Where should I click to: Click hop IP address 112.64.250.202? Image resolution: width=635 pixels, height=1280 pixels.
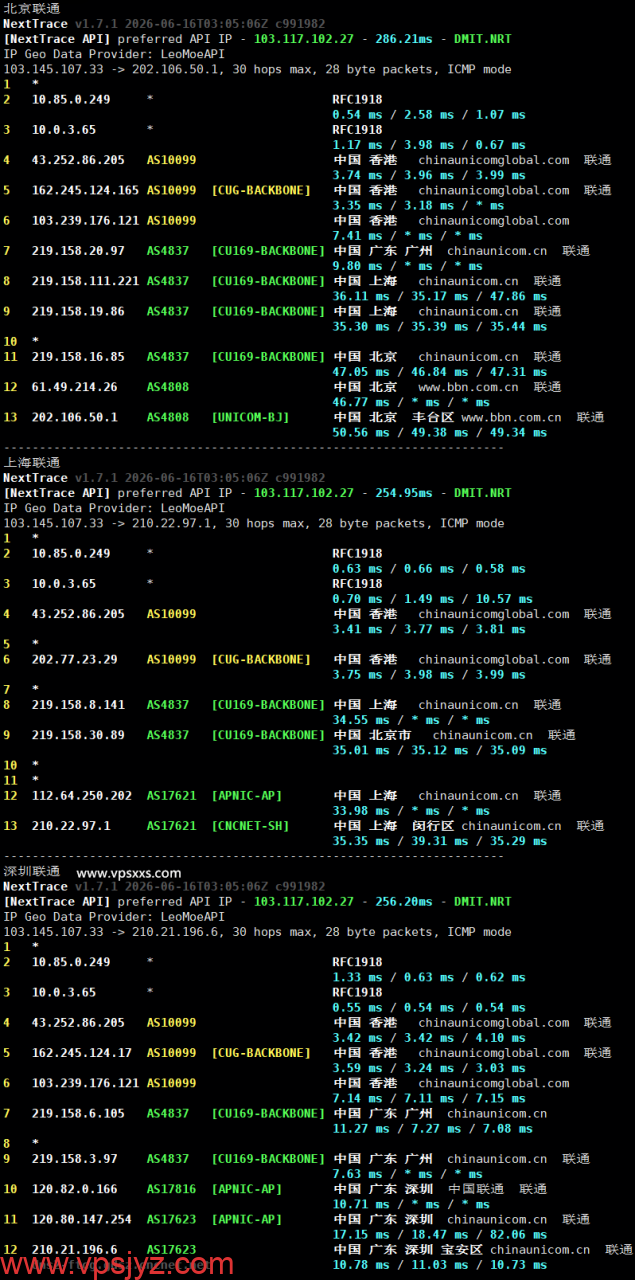[82, 796]
